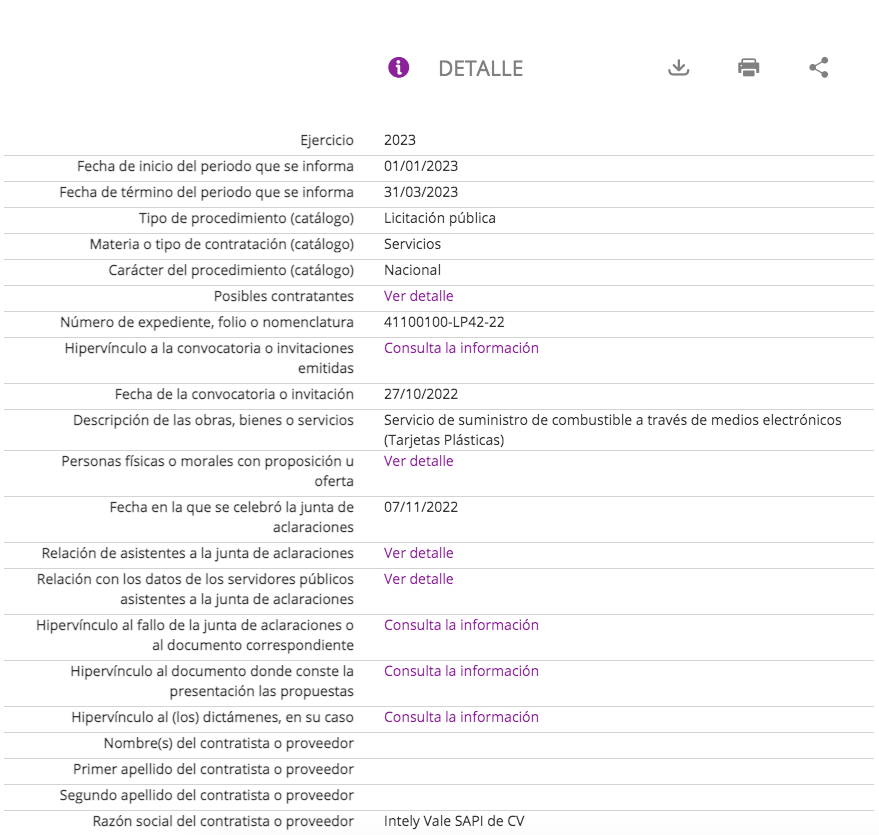
Task: Click the junta de aclaraciones date 07/11/2022
Action: [421, 507]
